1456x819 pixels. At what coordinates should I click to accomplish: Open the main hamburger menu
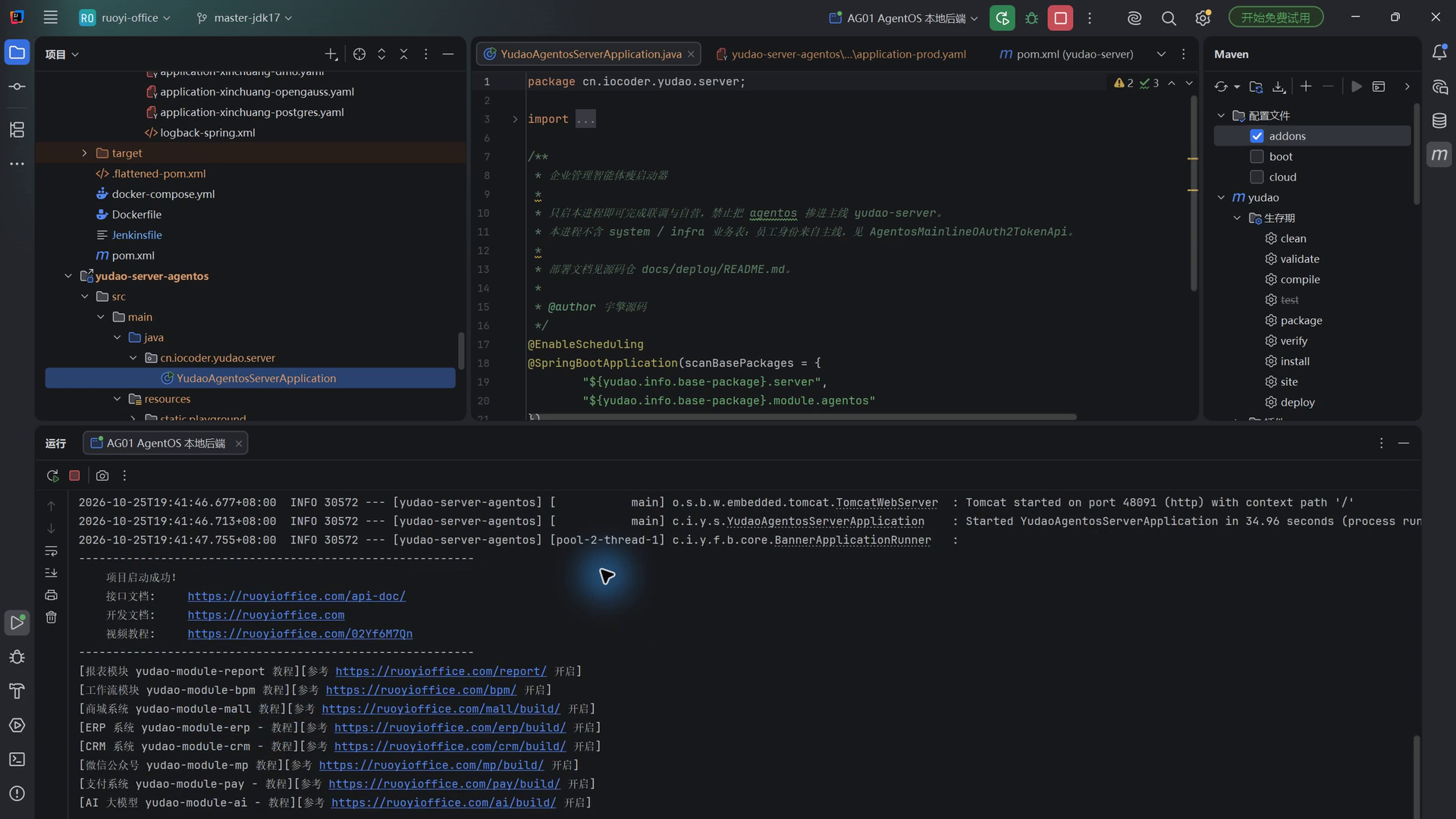point(50,17)
